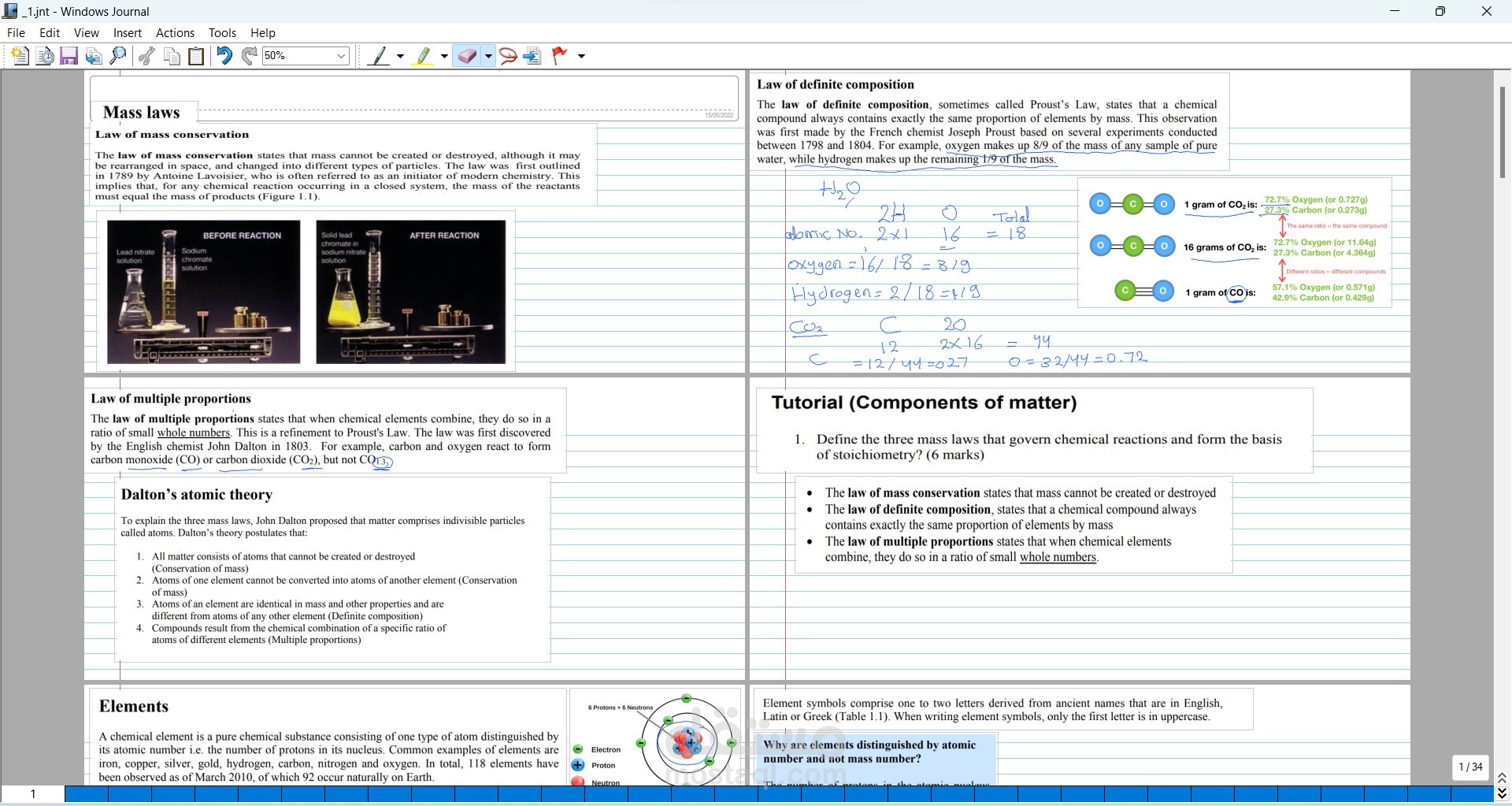This screenshot has height=806, width=1512.
Task: Click the CO2 molecule ratio diagram
Action: [1235, 243]
